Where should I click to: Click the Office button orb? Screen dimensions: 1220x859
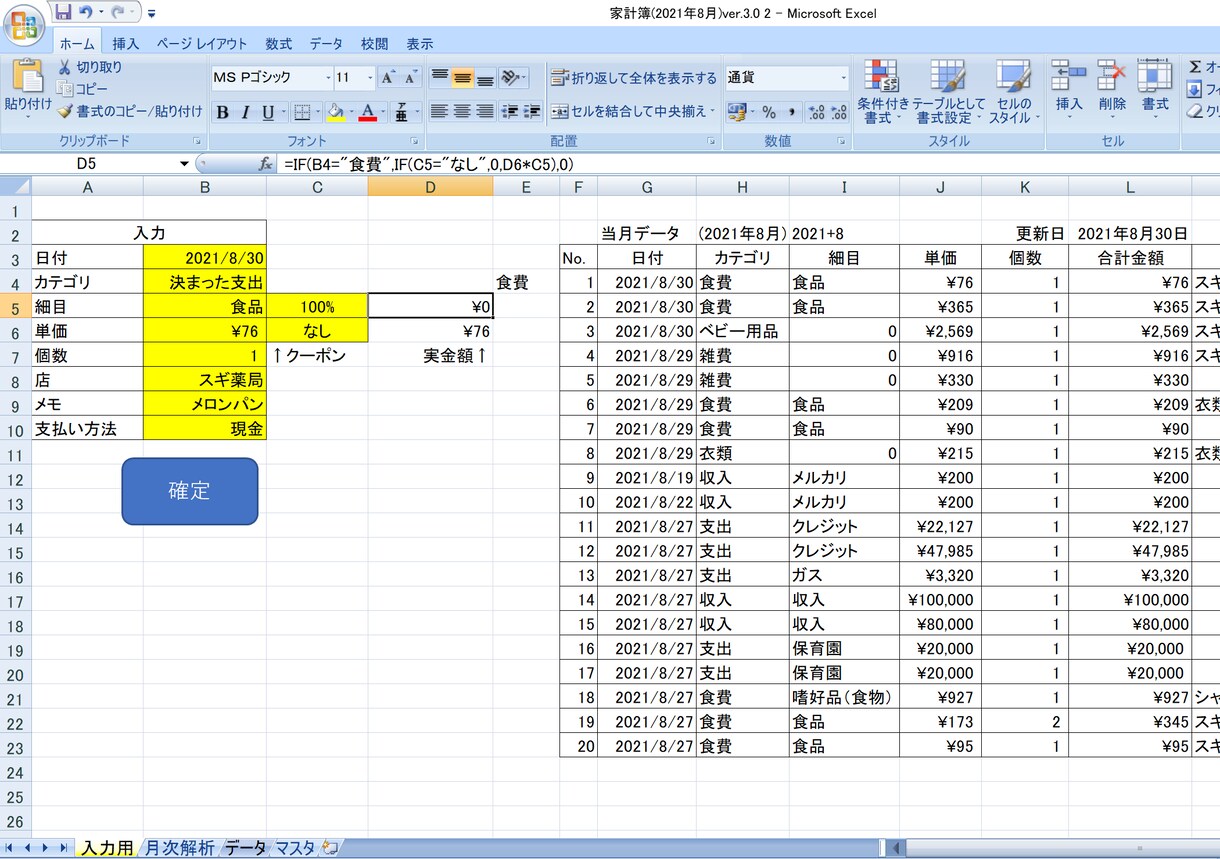(24, 25)
